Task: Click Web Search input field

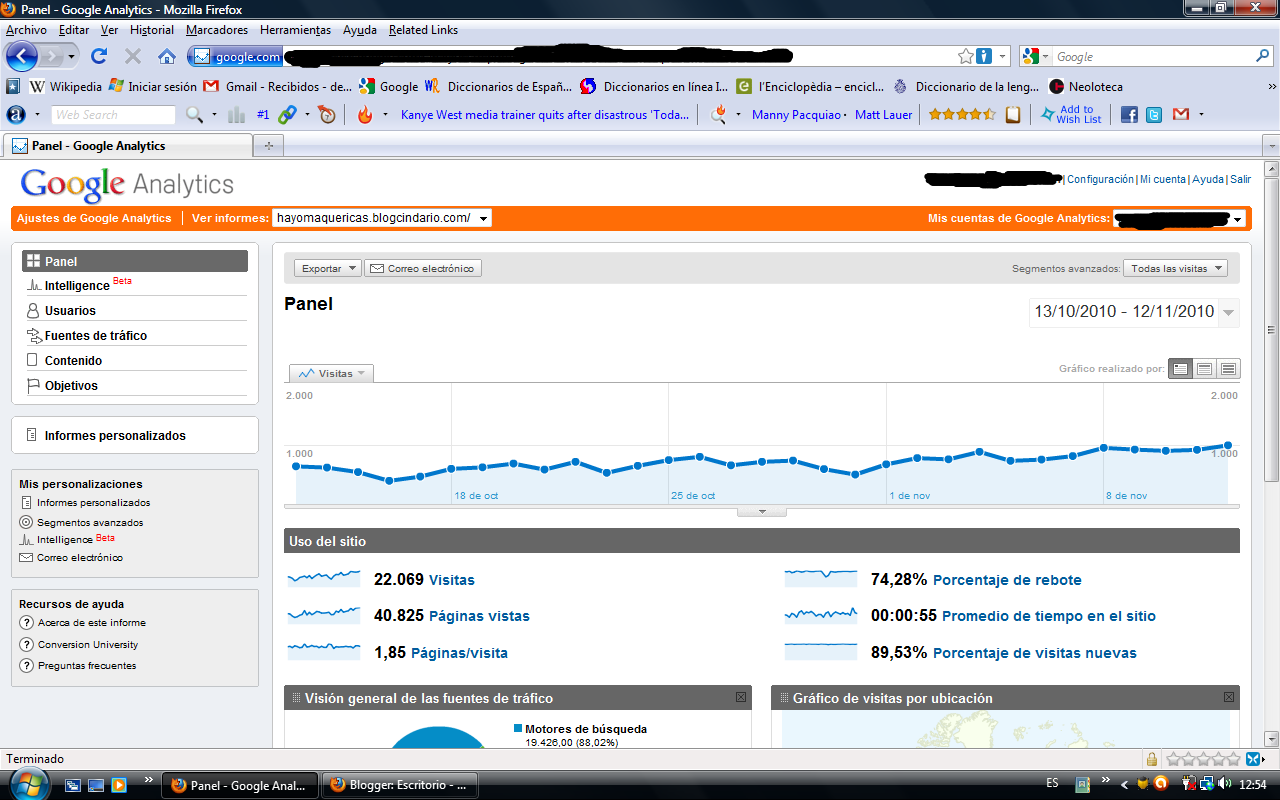Action: [x=113, y=115]
